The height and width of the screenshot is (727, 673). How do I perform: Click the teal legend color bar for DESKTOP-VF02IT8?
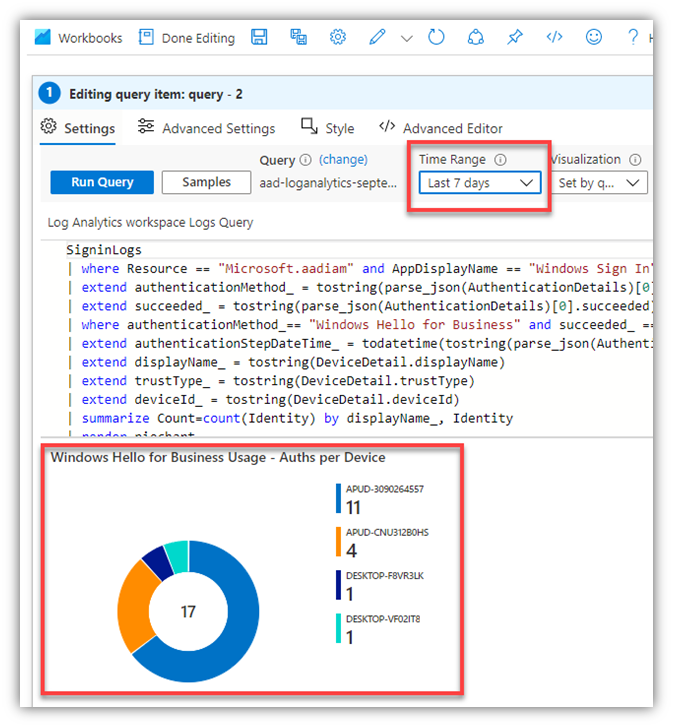click(338, 628)
